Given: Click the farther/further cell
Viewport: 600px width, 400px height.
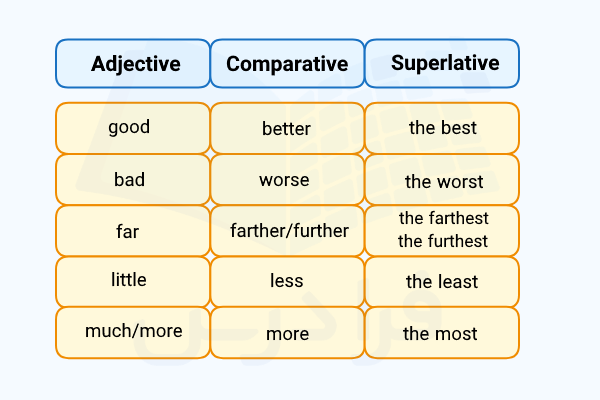Looking at the screenshot, I should pyautogui.click(x=287, y=231).
